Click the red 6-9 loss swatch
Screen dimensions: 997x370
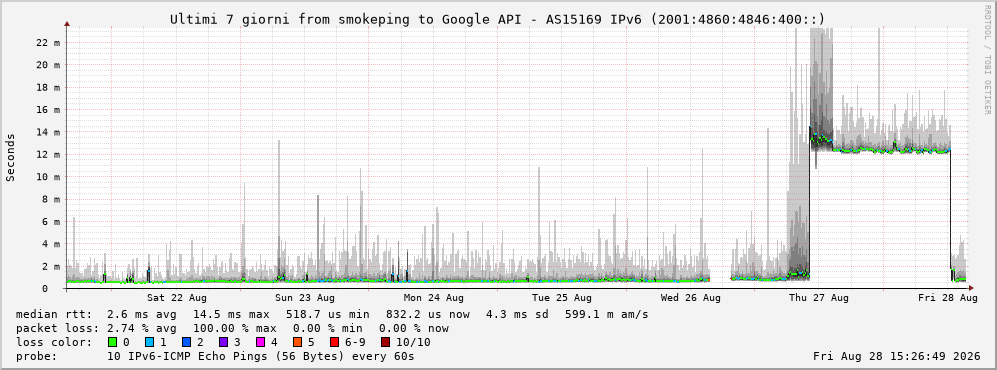click(333, 342)
